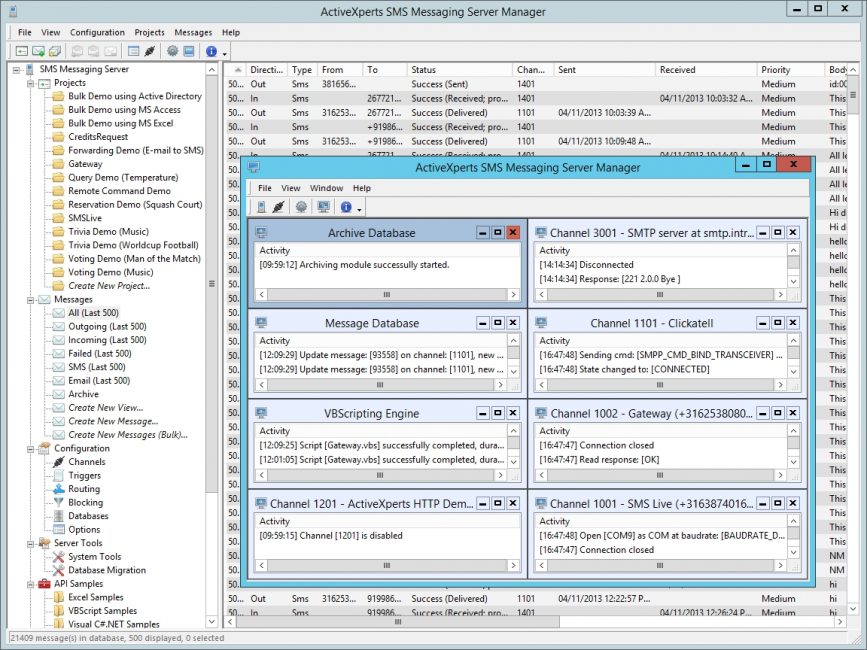The image size is (867, 650).
Task: Click the plug icon beside Channels in tree
Action: click(59, 462)
